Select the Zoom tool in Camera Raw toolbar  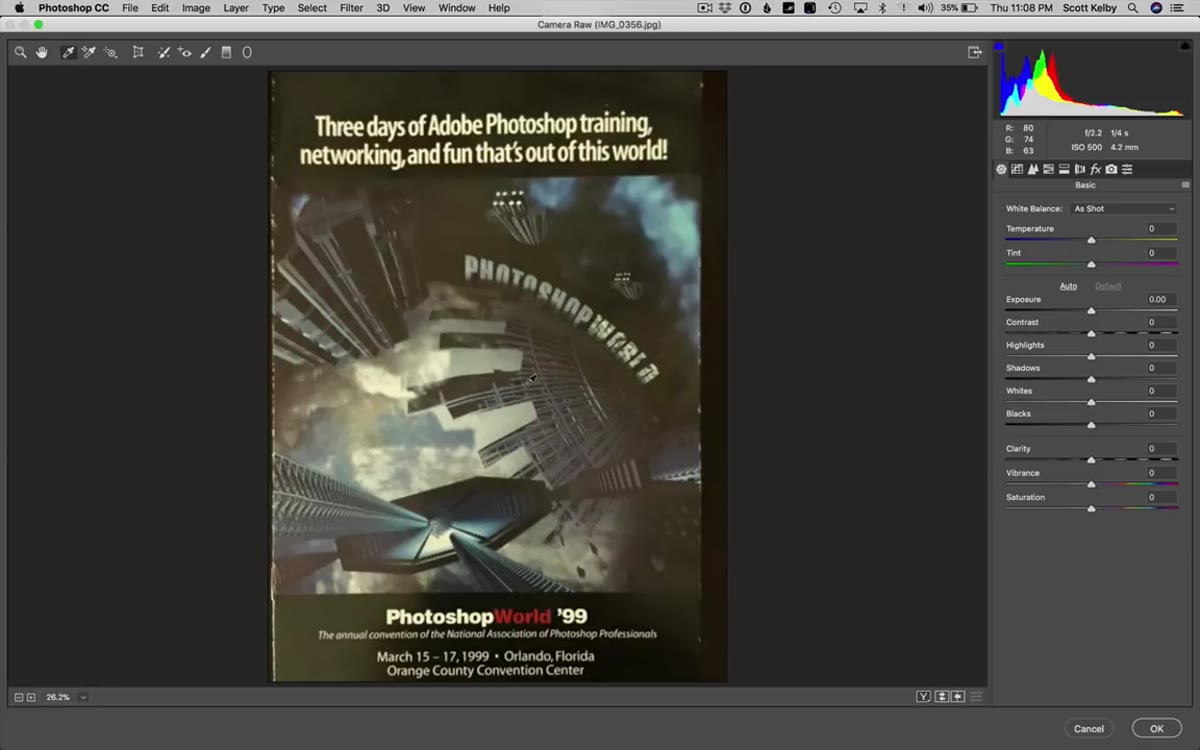(x=20, y=52)
